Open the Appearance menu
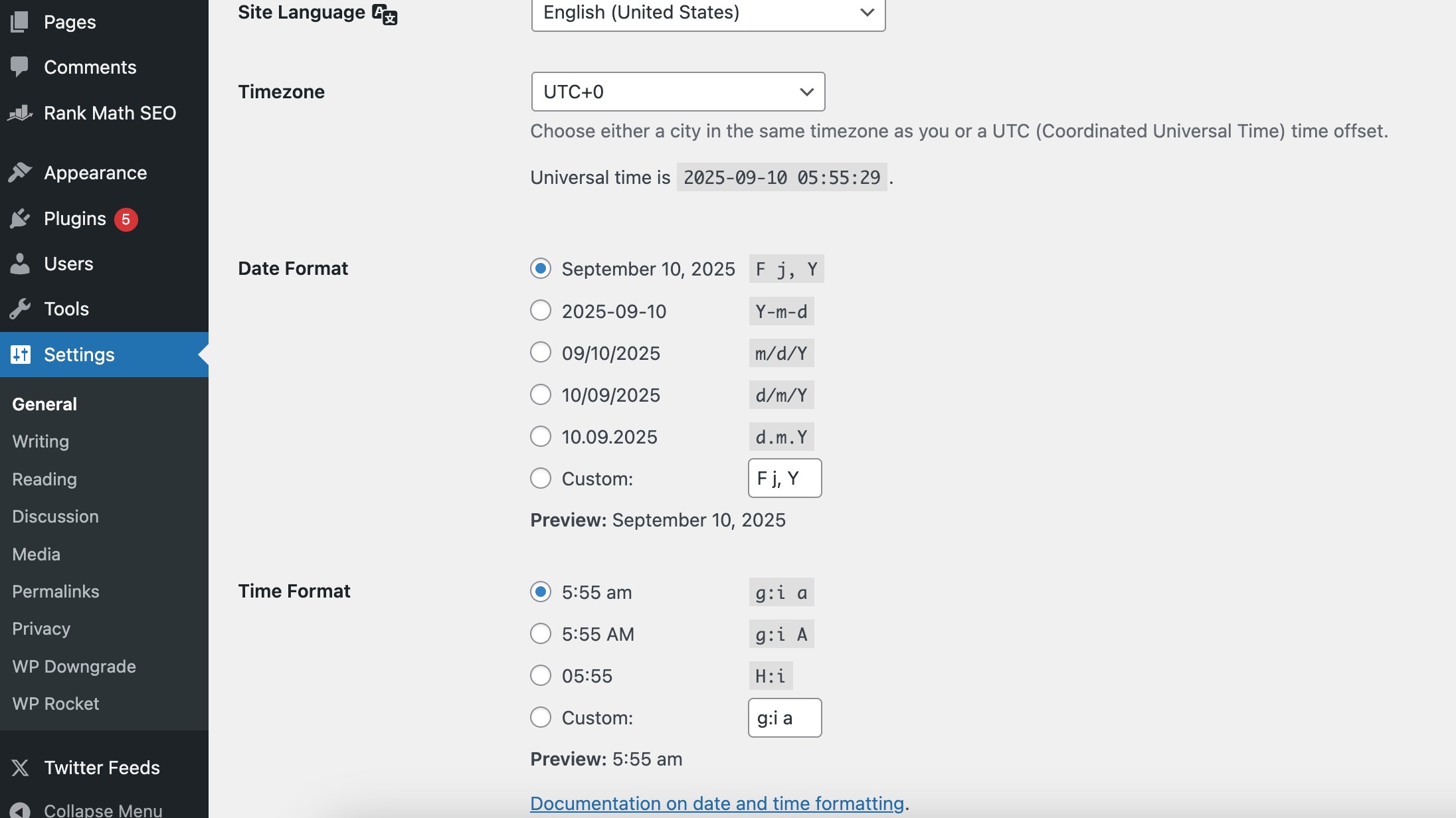 (x=104, y=173)
